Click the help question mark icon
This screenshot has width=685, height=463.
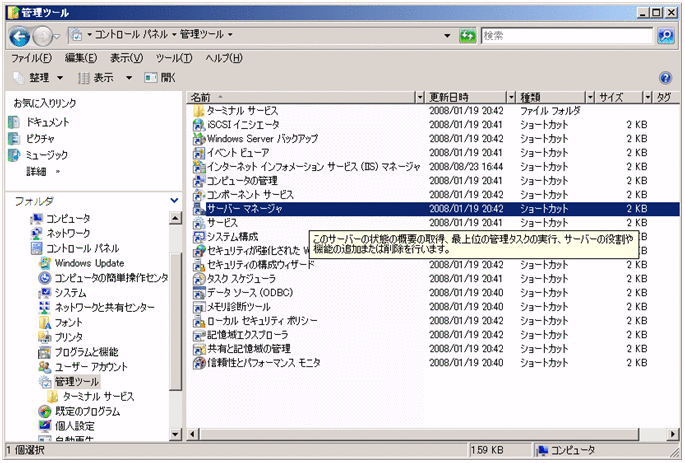(665, 78)
